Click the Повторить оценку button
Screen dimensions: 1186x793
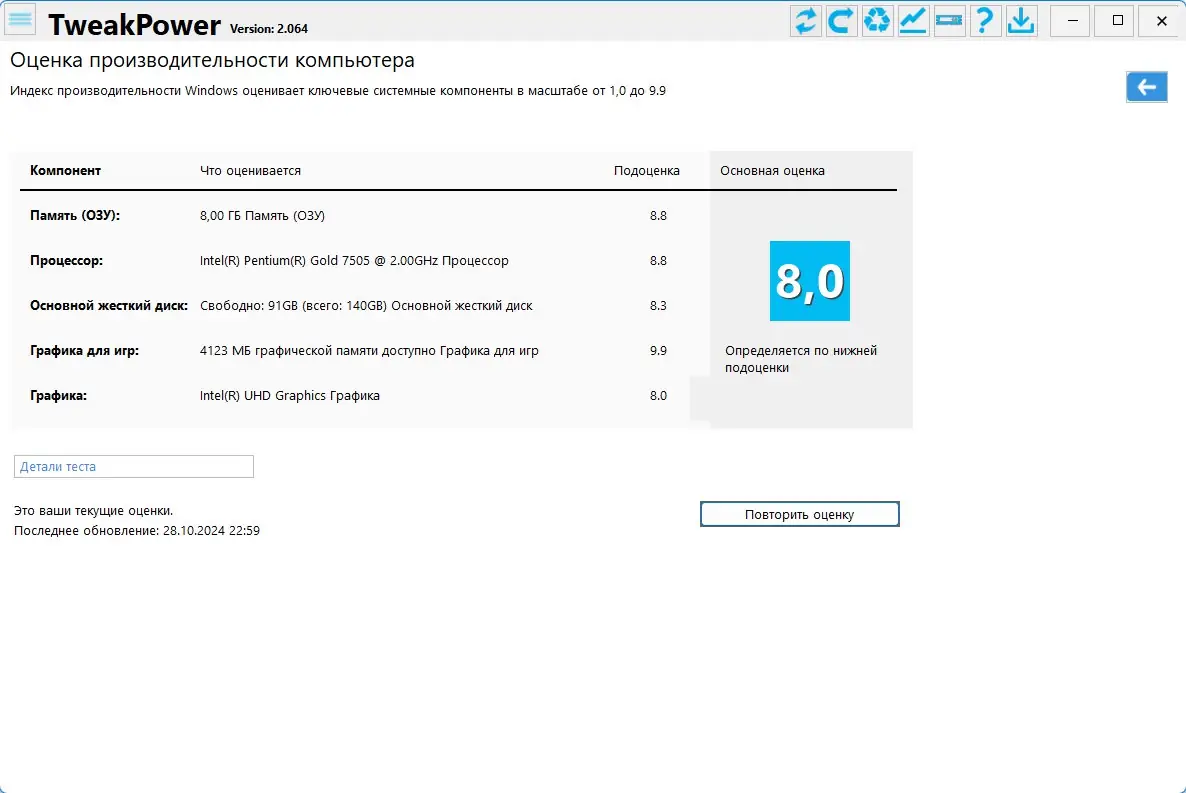click(x=799, y=514)
